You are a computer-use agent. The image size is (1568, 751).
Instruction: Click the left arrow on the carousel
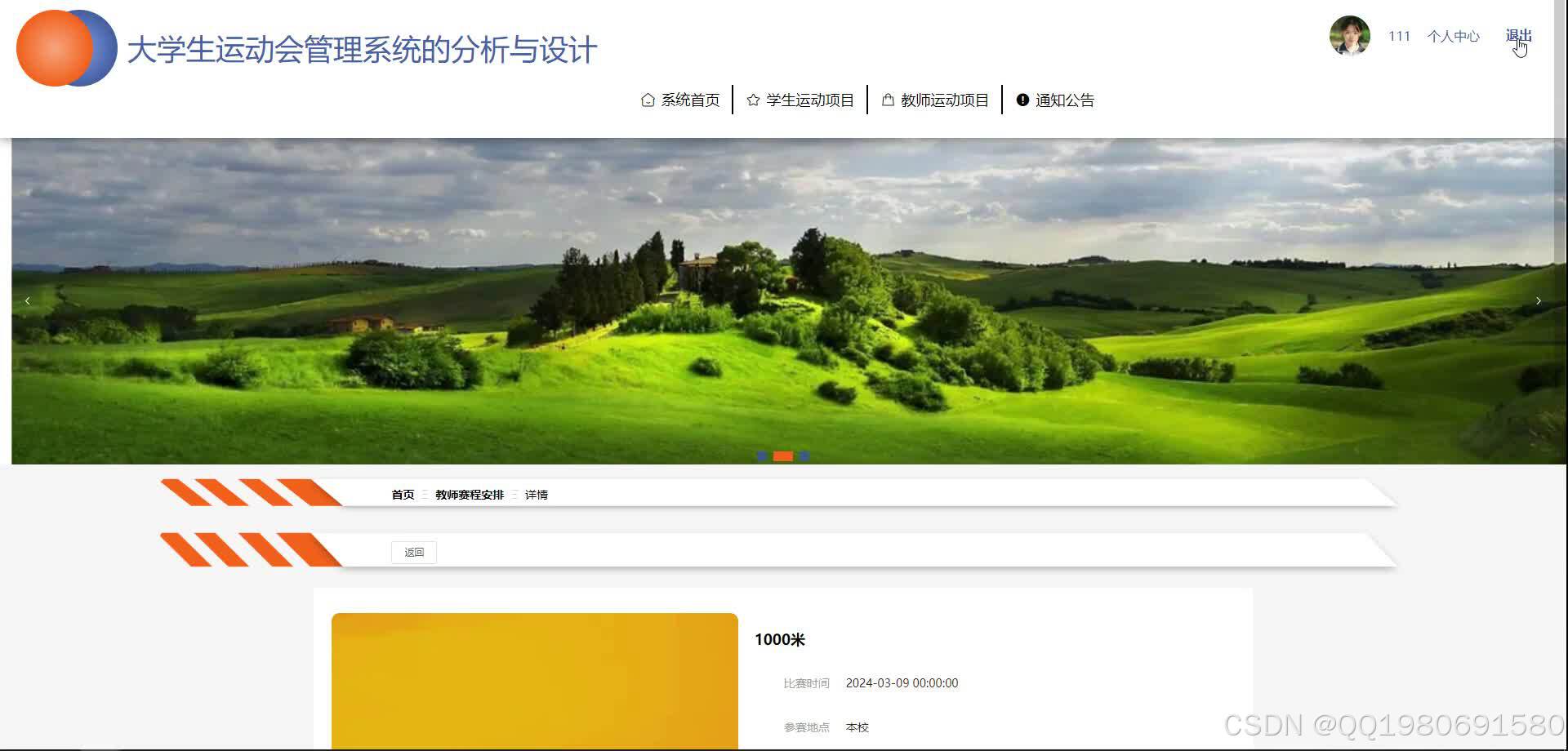[x=27, y=300]
